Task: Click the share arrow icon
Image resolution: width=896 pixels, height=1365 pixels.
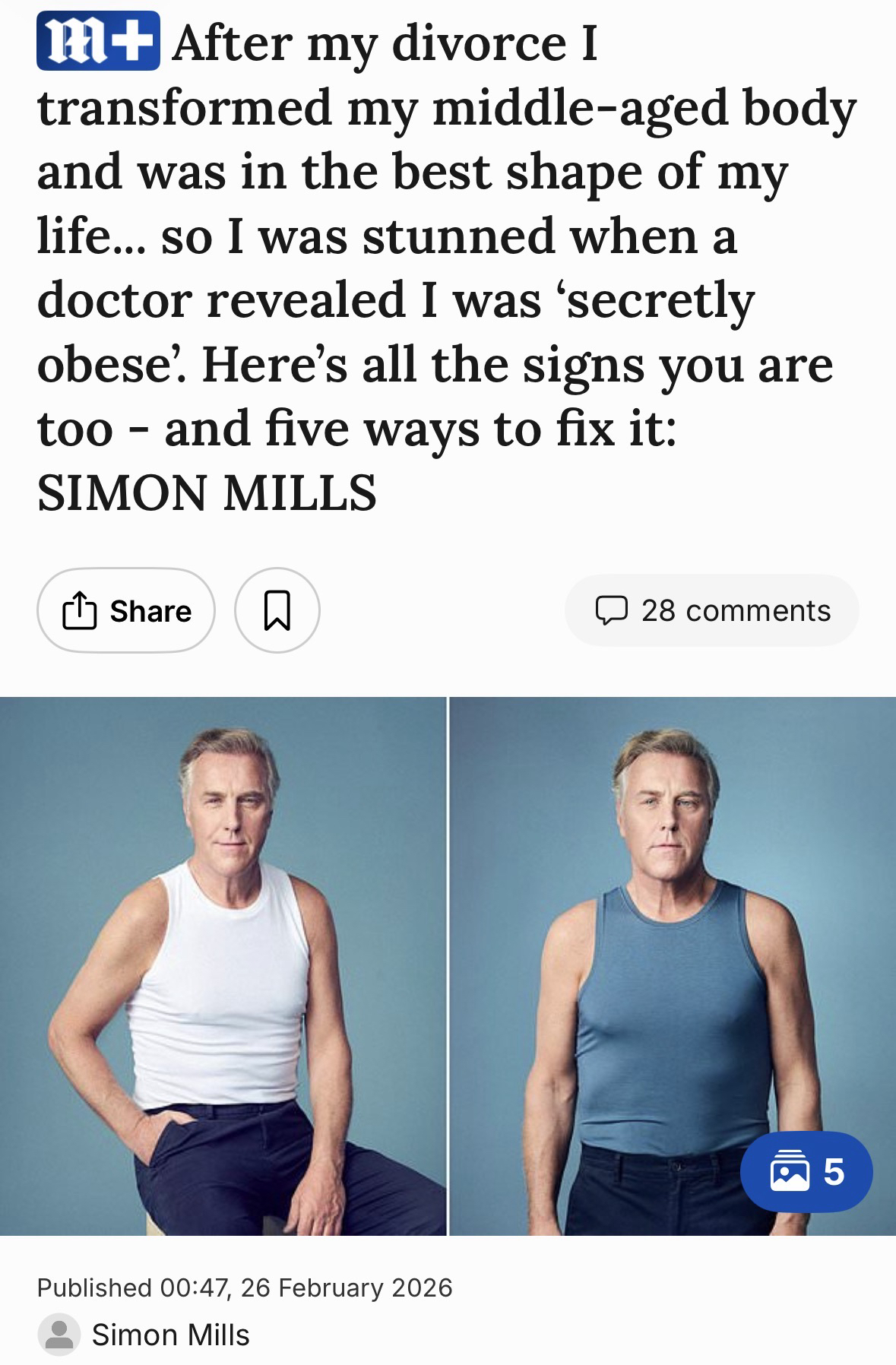Action: [x=79, y=611]
